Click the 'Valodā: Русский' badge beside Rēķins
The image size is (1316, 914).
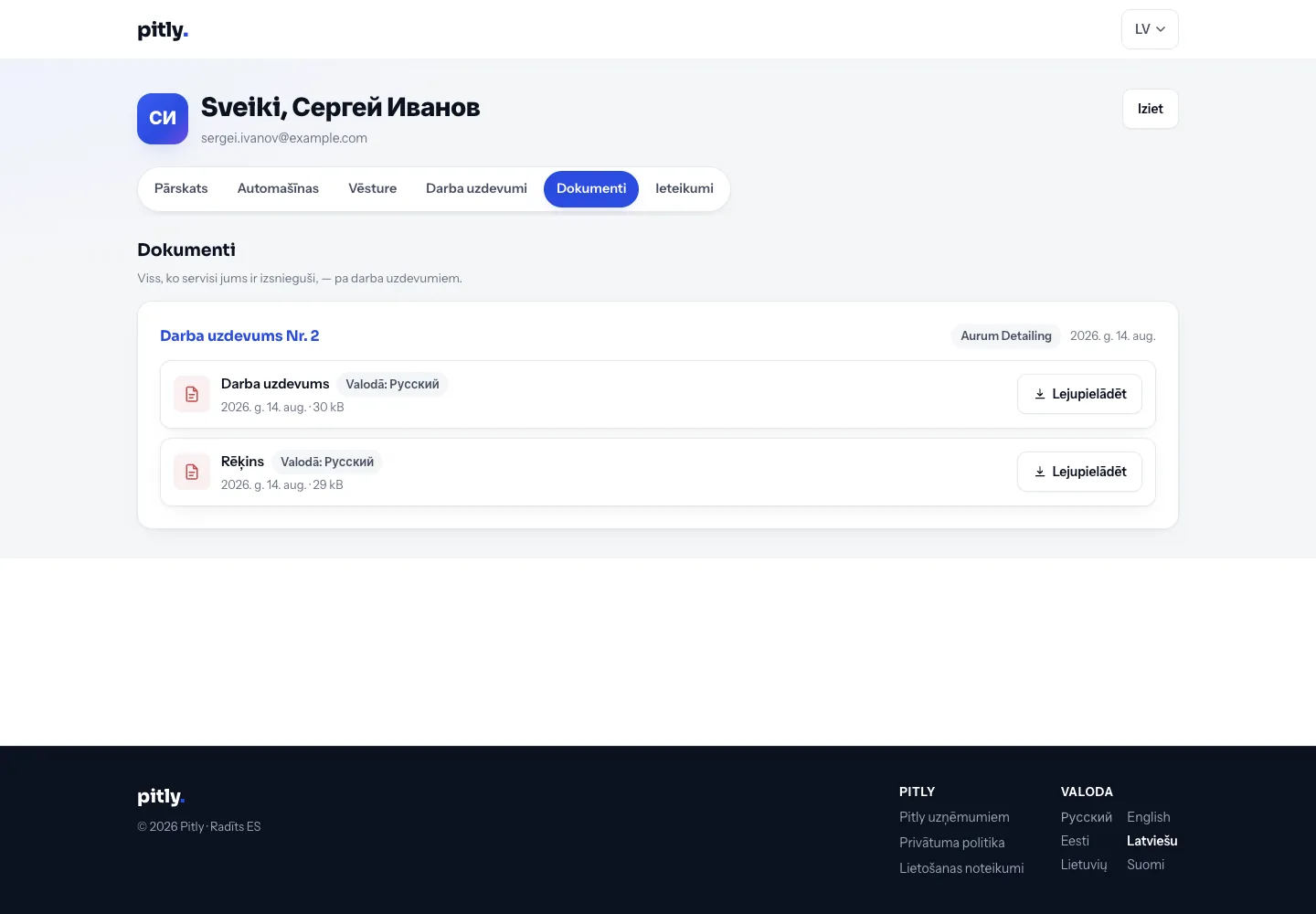pyautogui.click(x=327, y=462)
